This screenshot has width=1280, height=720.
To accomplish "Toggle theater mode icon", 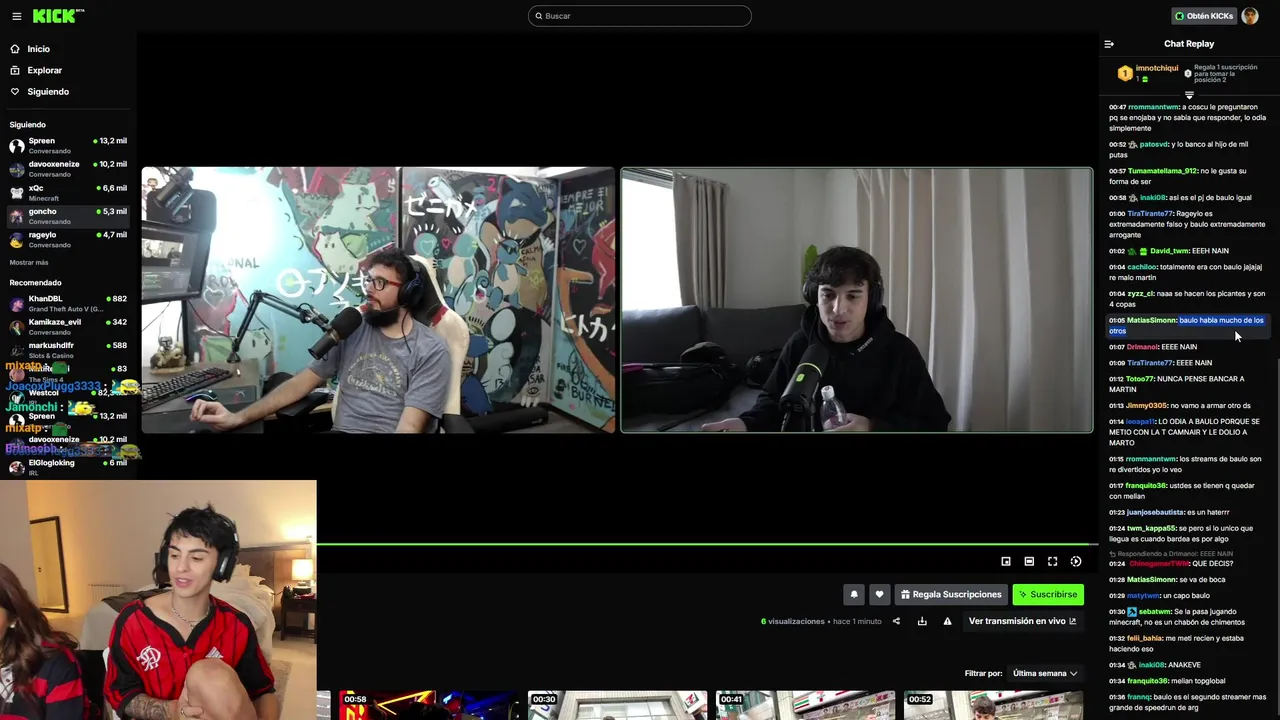I will [1029, 562].
